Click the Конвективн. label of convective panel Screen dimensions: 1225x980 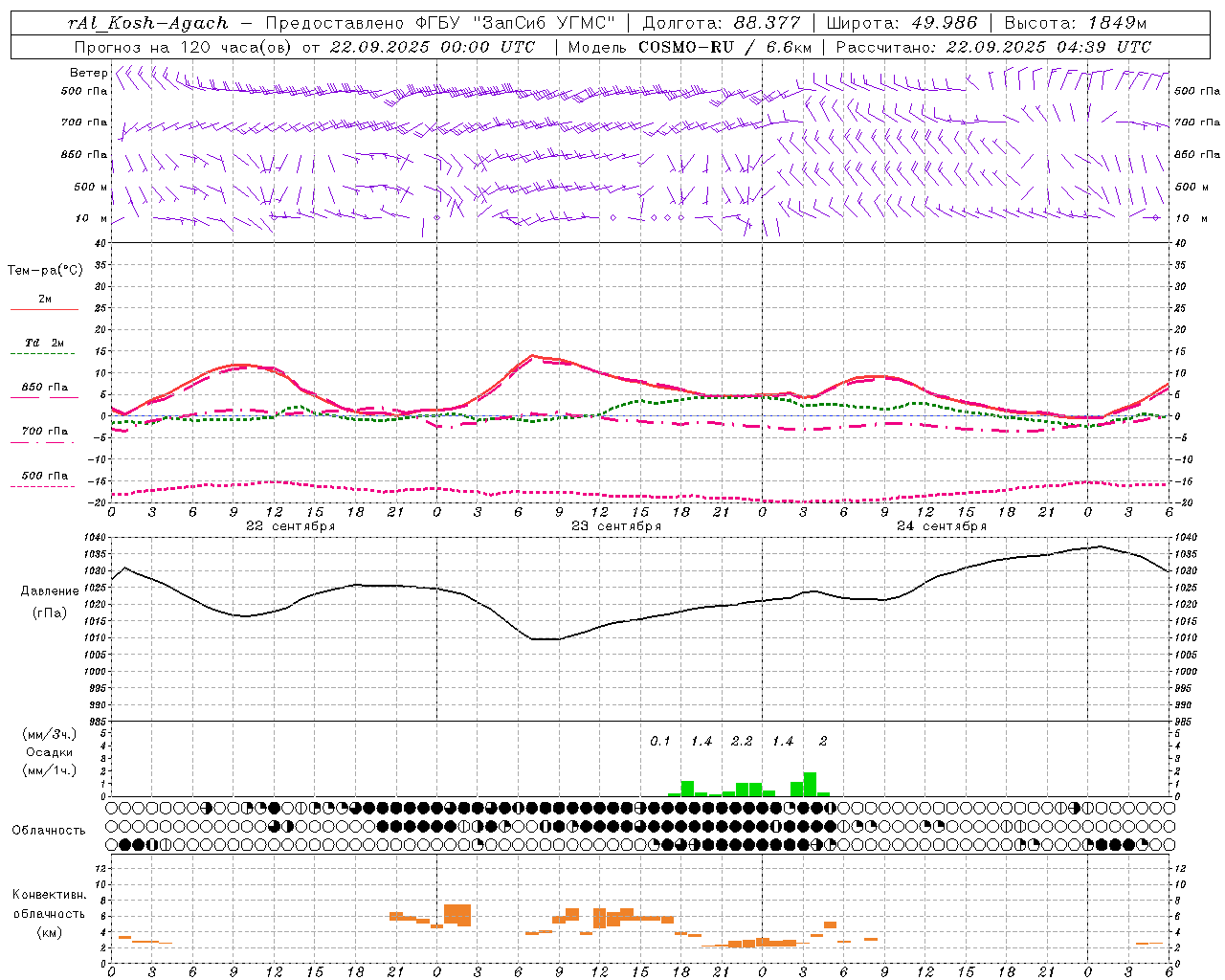point(50,895)
